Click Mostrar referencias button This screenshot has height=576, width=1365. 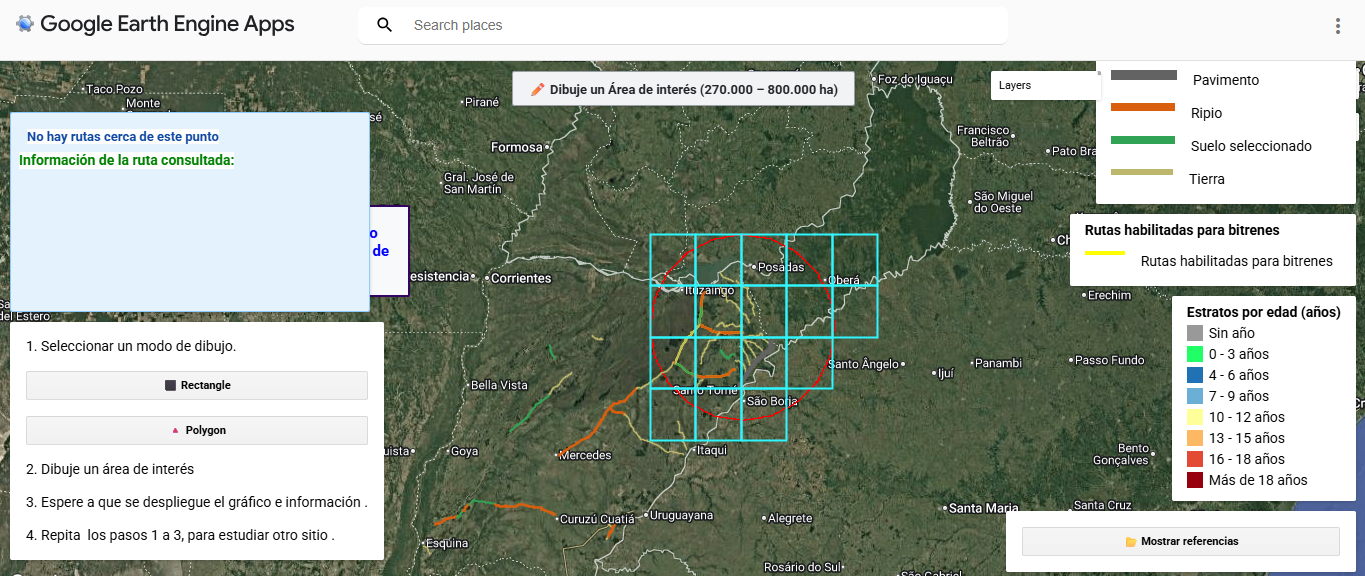point(1180,541)
